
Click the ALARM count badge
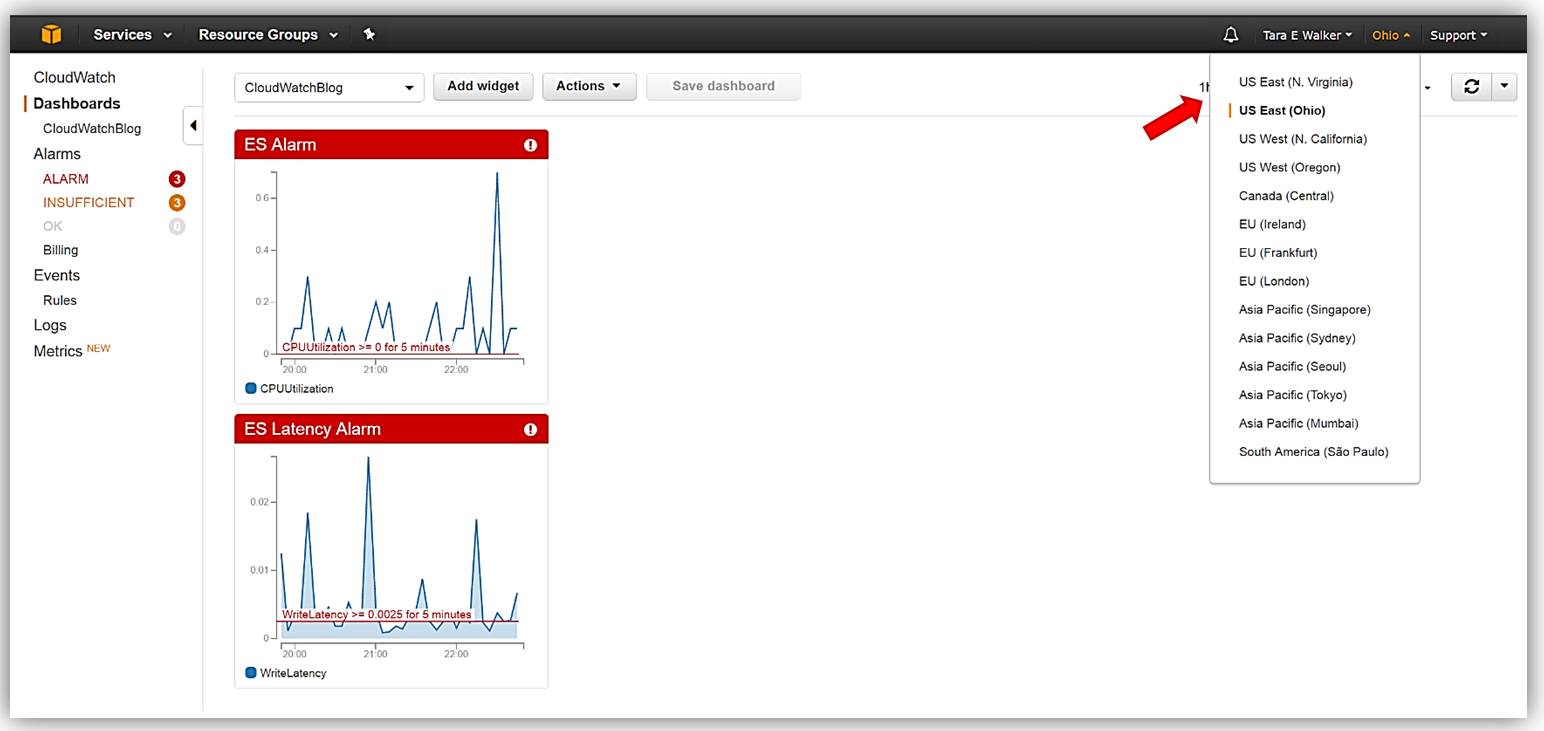(x=177, y=180)
